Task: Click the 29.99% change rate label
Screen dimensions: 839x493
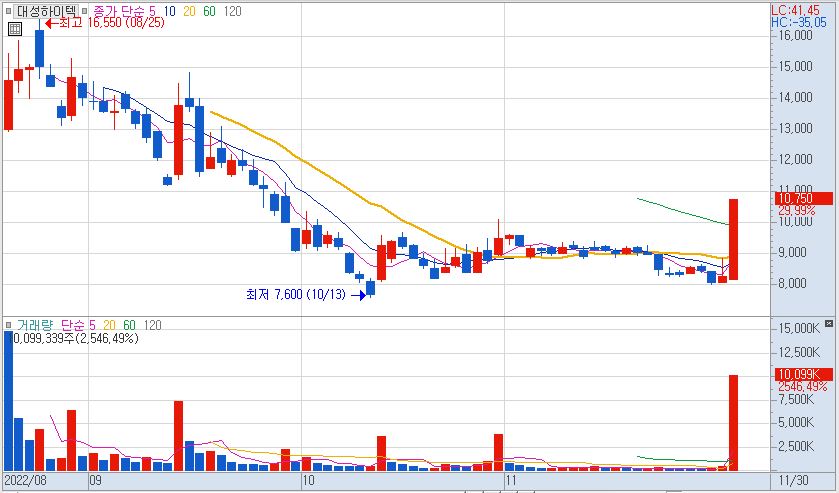Action: [x=797, y=210]
